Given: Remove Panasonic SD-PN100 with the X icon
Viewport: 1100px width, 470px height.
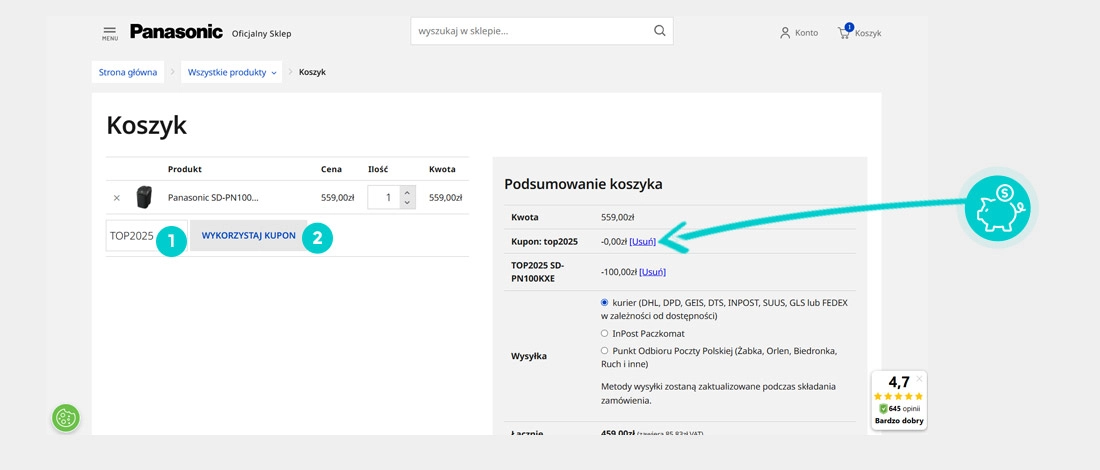Looking at the screenshot, I should tap(116, 198).
